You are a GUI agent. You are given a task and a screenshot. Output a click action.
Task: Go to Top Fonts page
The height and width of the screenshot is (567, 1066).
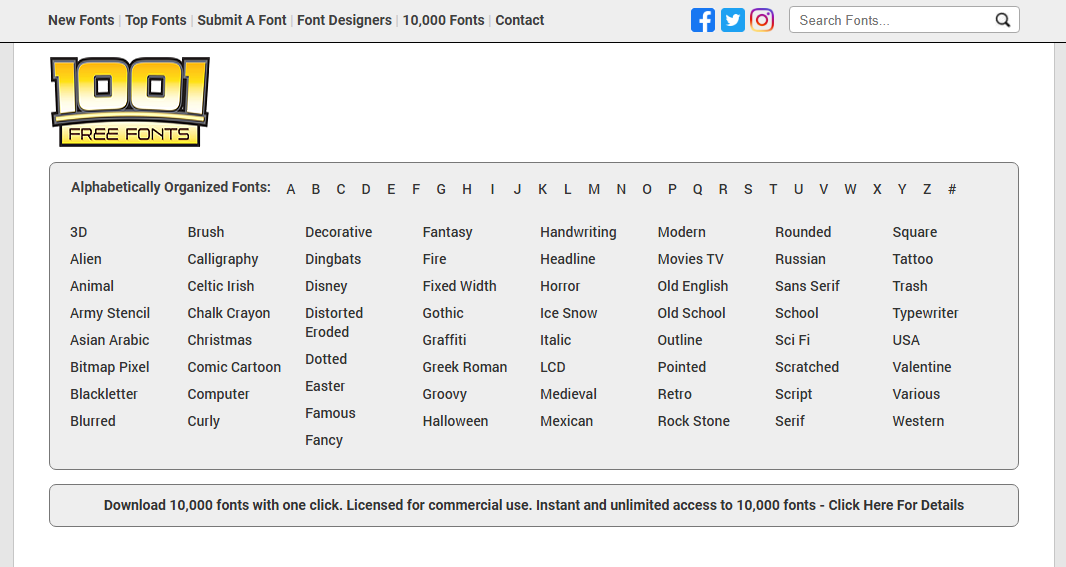156,20
